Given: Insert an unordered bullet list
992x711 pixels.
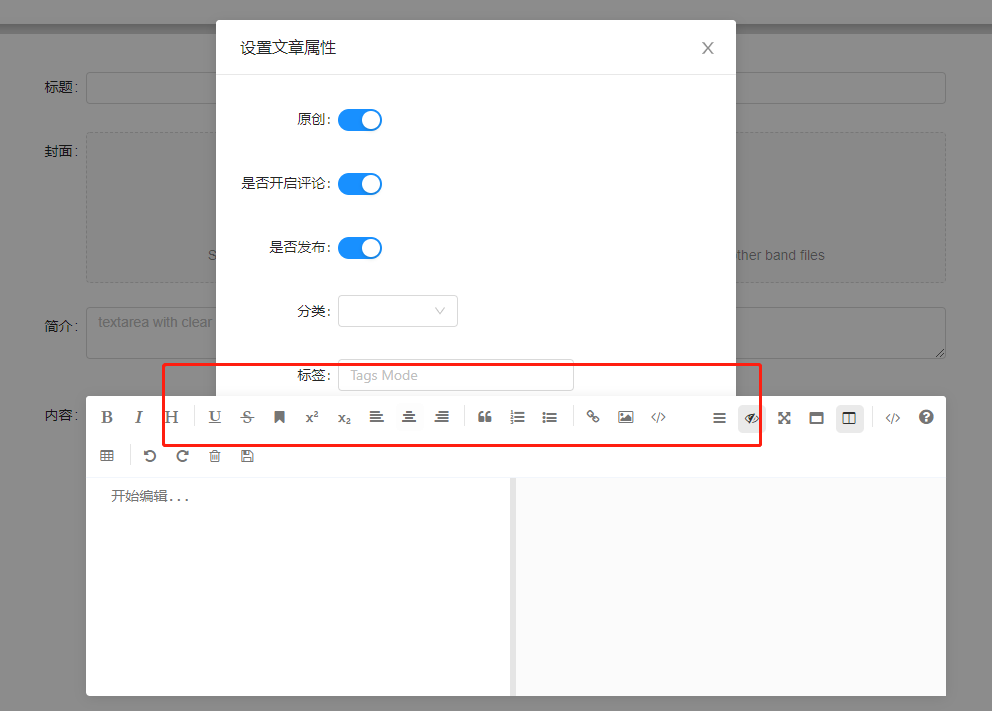Looking at the screenshot, I should point(550,417).
